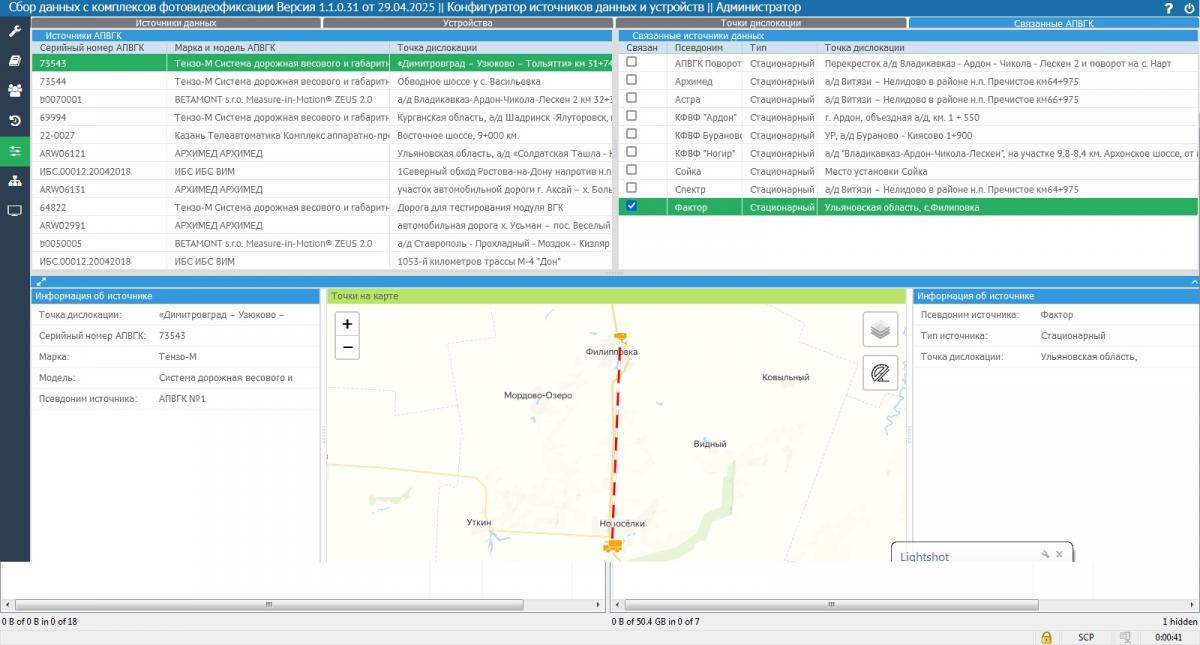Open the users group sidebar icon
Screen dimensions: 1200x645
(x=14, y=91)
